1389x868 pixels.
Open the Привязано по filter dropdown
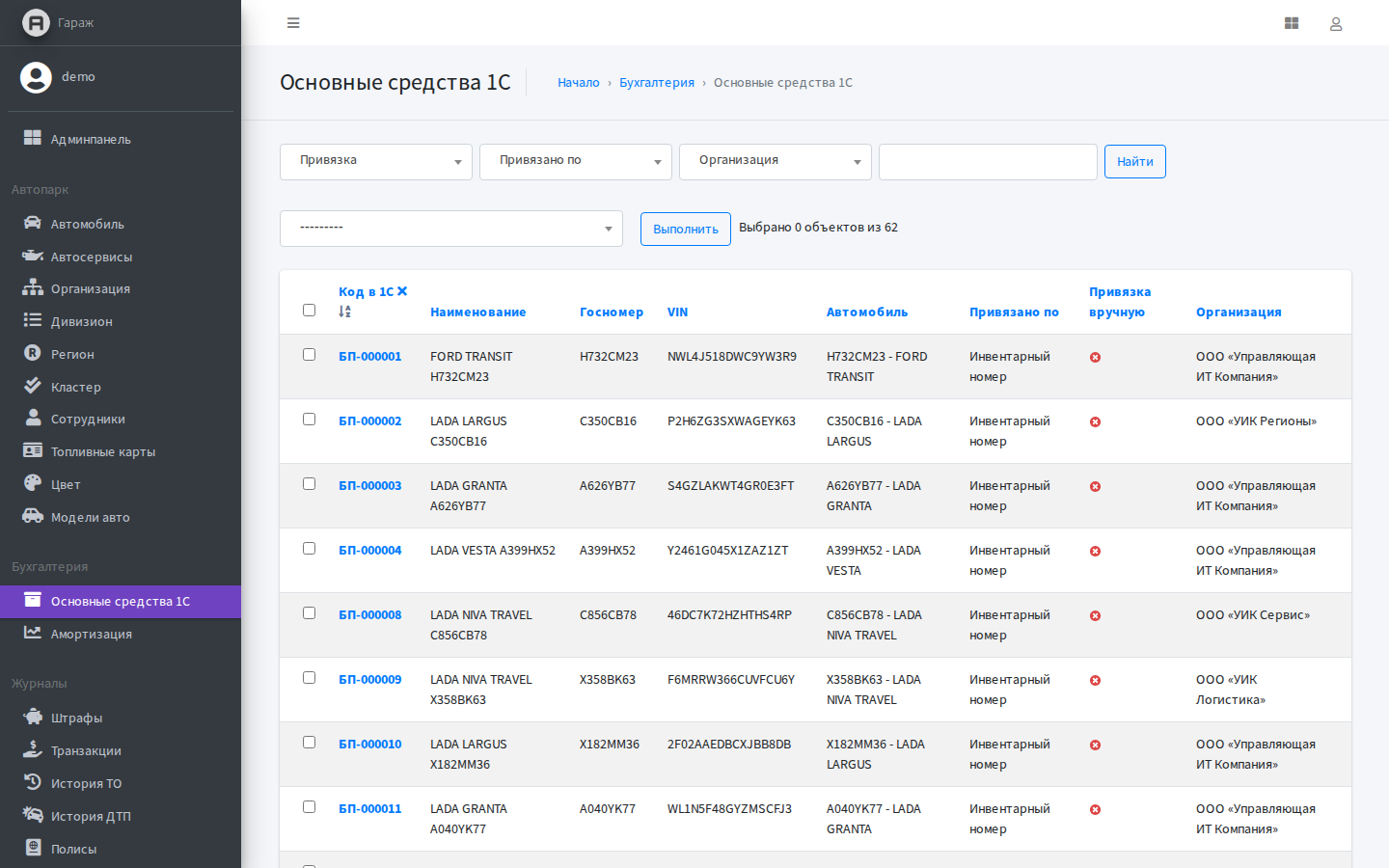pos(576,162)
